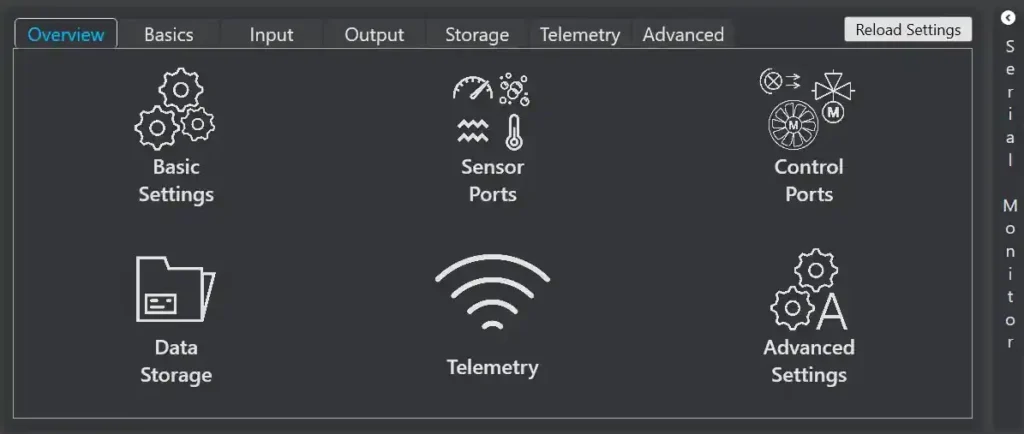This screenshot has height=434, width=1024.
Task: Switch to the Output tab
Action: [x=374, y=34]
